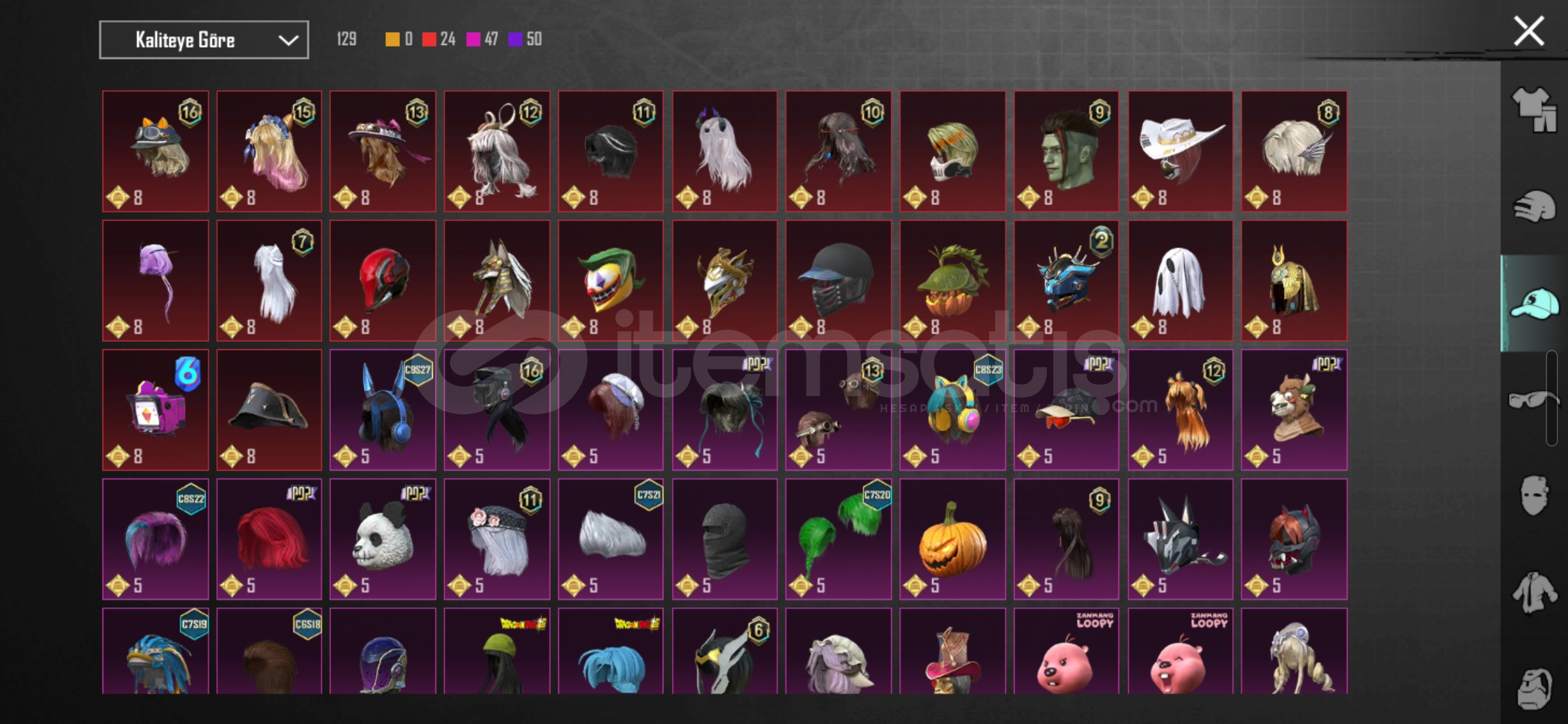Filter by the purple quality swatch

click(515, 40)
